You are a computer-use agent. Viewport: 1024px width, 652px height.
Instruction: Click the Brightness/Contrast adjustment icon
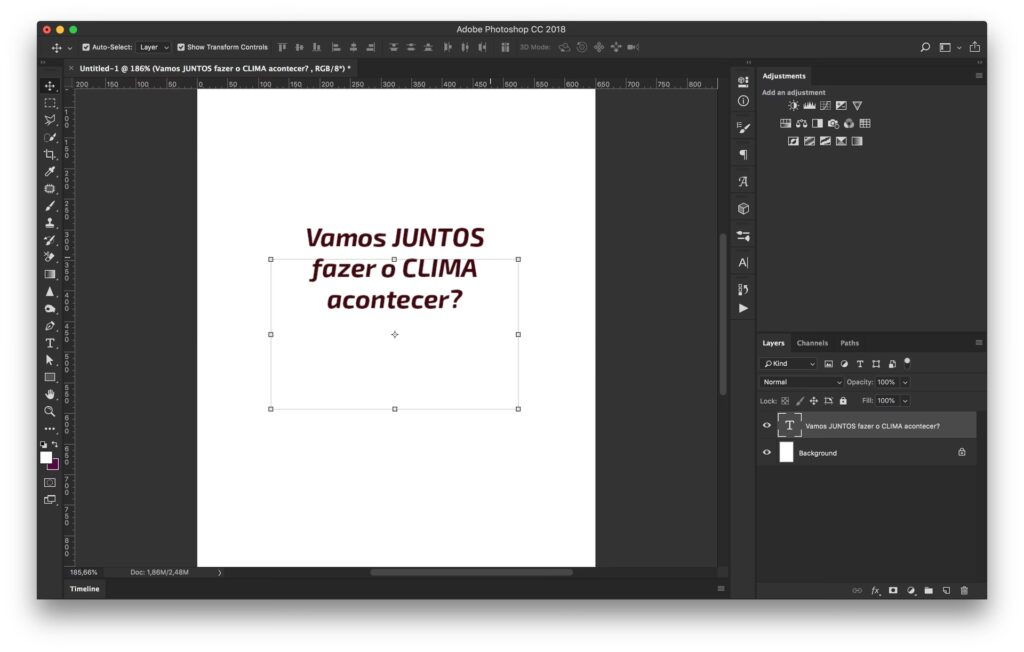[793, 106]
